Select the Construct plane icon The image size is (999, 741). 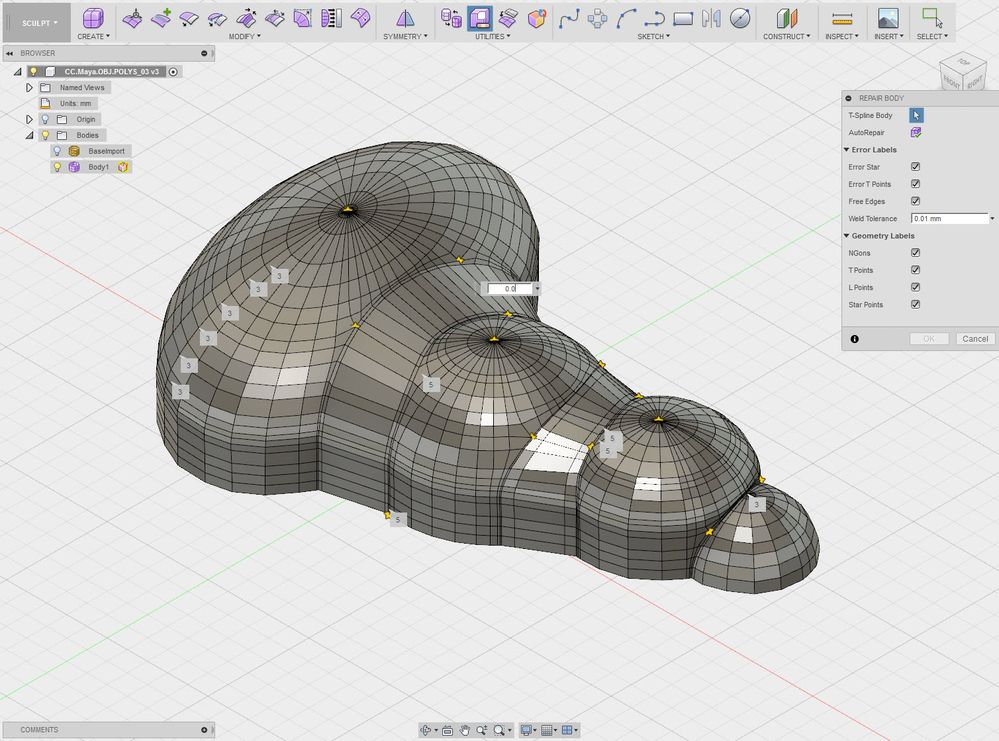(786, 18)
